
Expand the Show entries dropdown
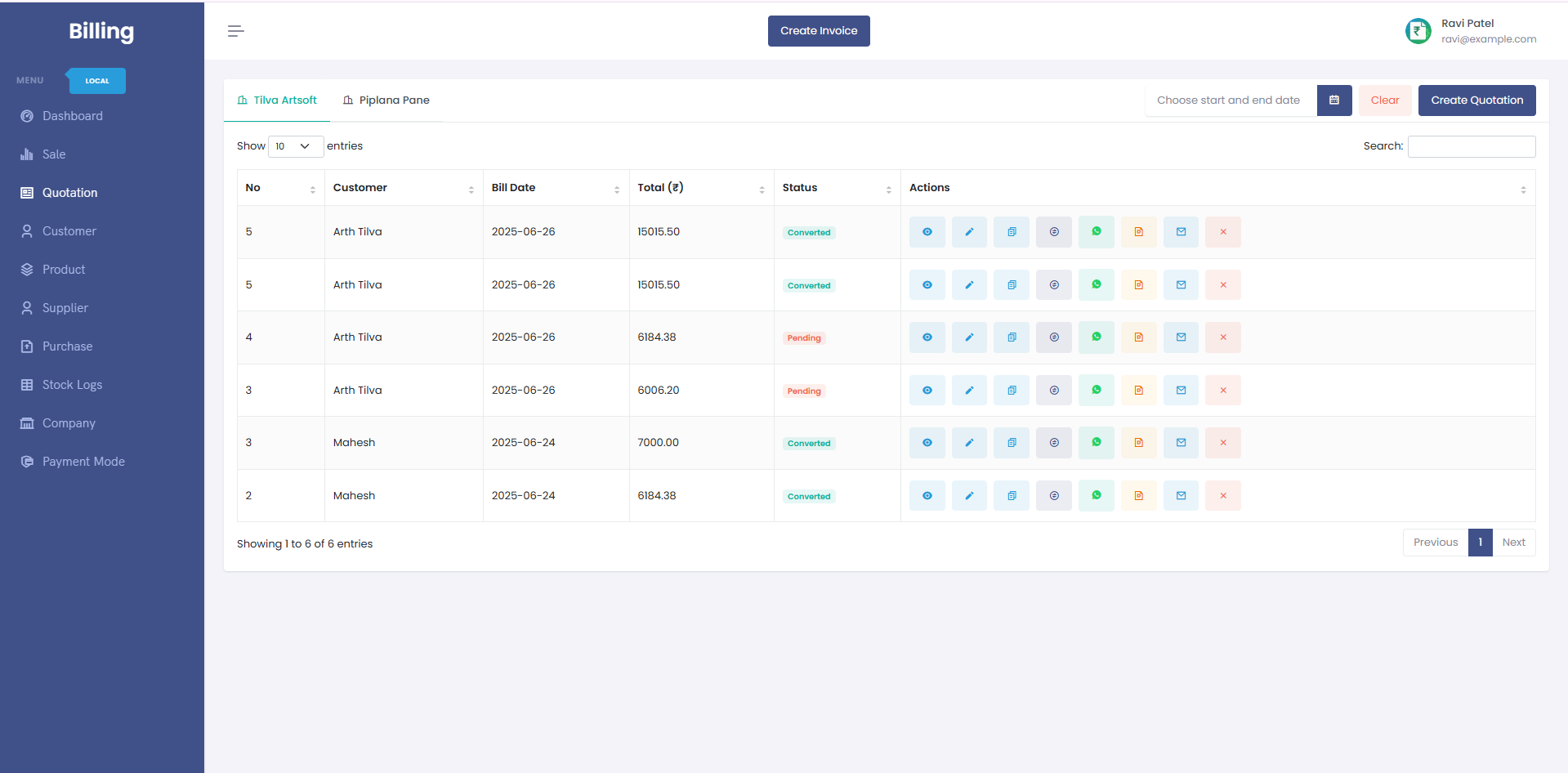[x=296, y=146]
